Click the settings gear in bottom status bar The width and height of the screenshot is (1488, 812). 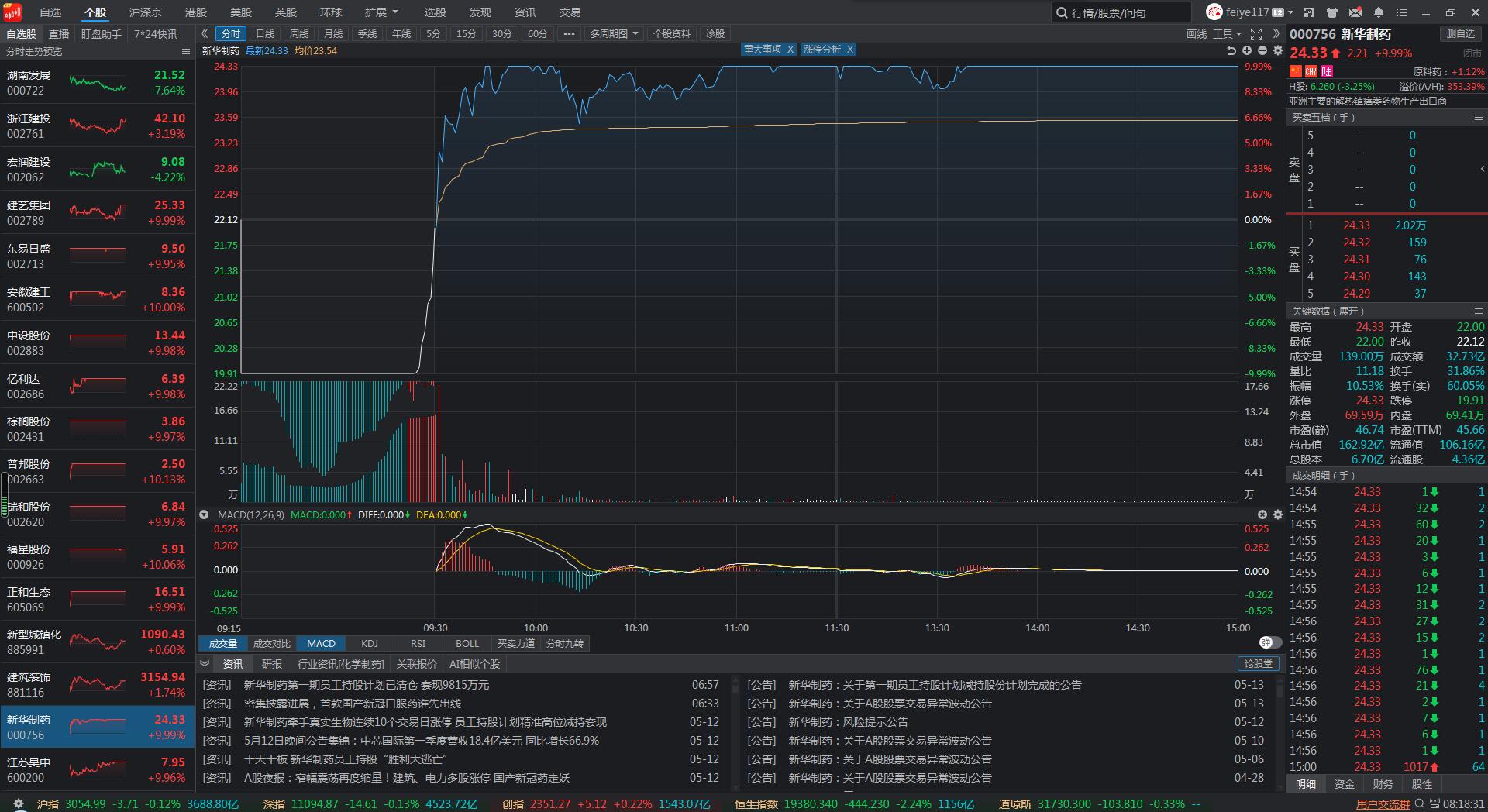click(x=19, y=804)
